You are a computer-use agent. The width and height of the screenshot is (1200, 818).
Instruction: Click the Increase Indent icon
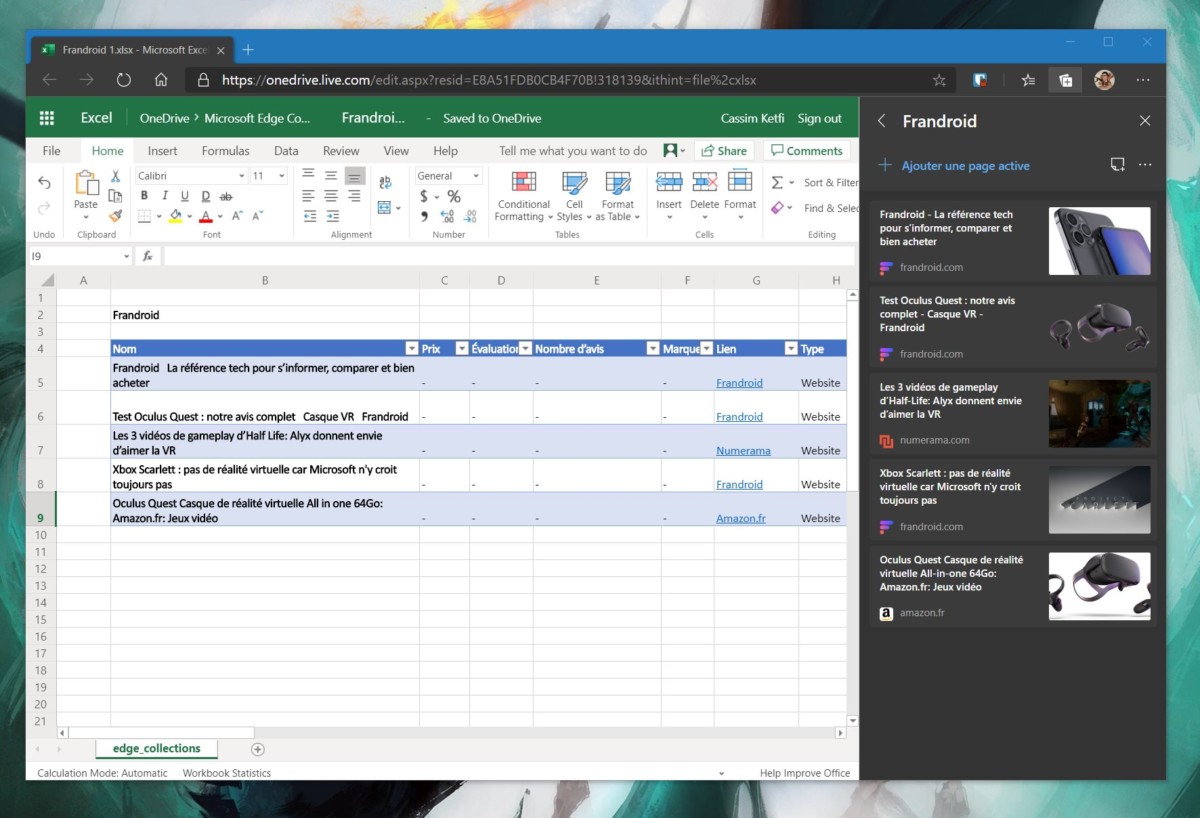[331, 216]
